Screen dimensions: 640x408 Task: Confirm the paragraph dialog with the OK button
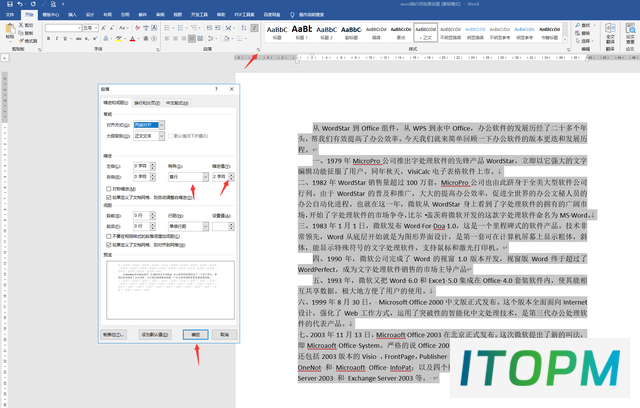(x=196, y=335)
